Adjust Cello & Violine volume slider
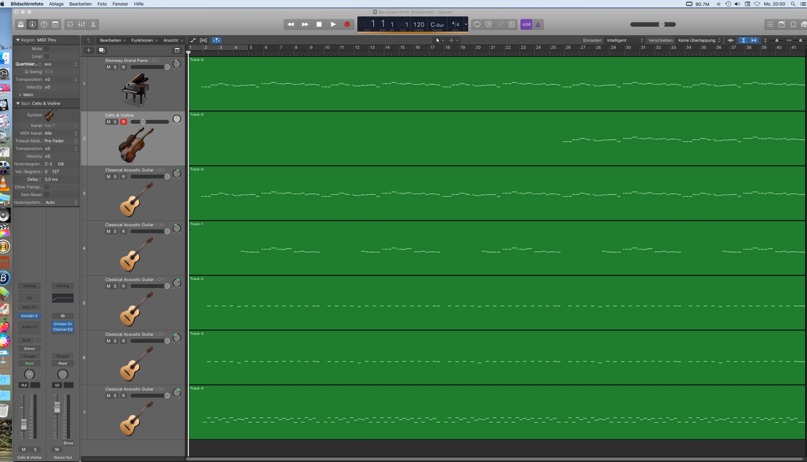 coord(150,122)
